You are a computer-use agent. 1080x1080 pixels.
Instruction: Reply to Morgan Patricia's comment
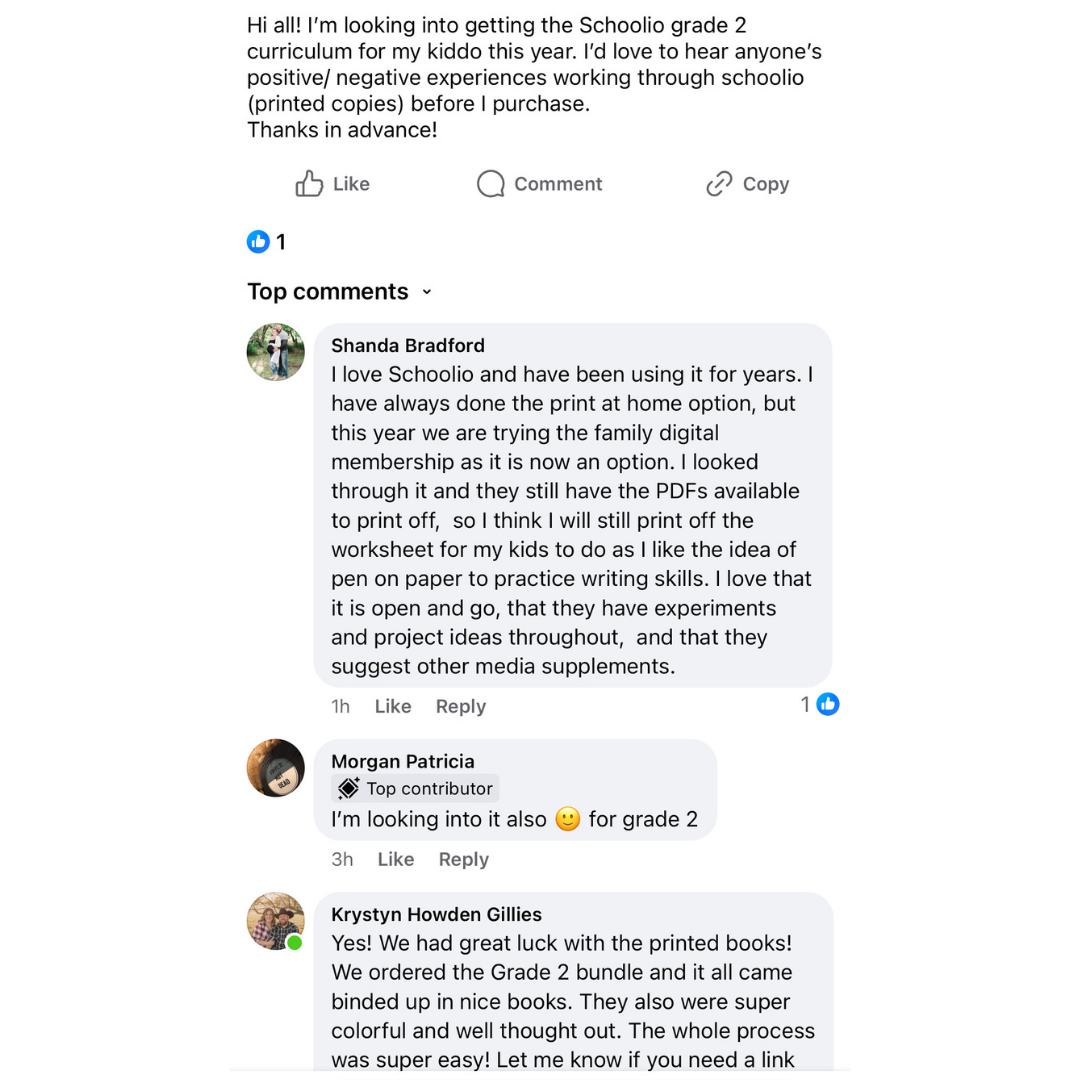coord(464,859)
